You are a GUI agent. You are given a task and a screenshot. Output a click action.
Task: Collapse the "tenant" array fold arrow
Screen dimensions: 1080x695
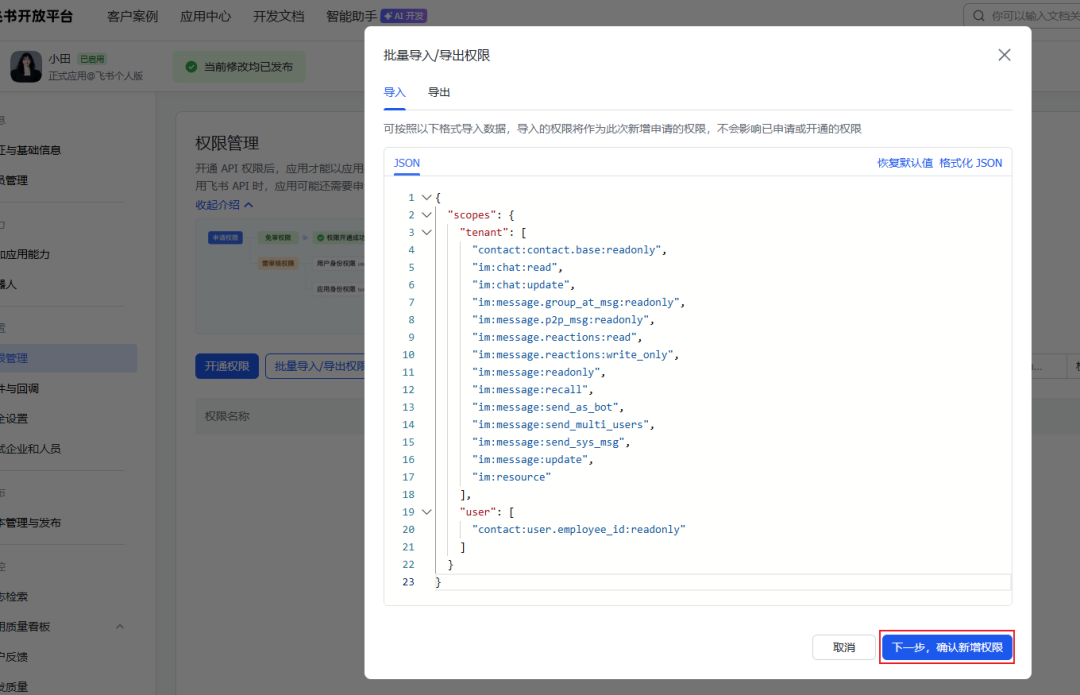(426, 233)
